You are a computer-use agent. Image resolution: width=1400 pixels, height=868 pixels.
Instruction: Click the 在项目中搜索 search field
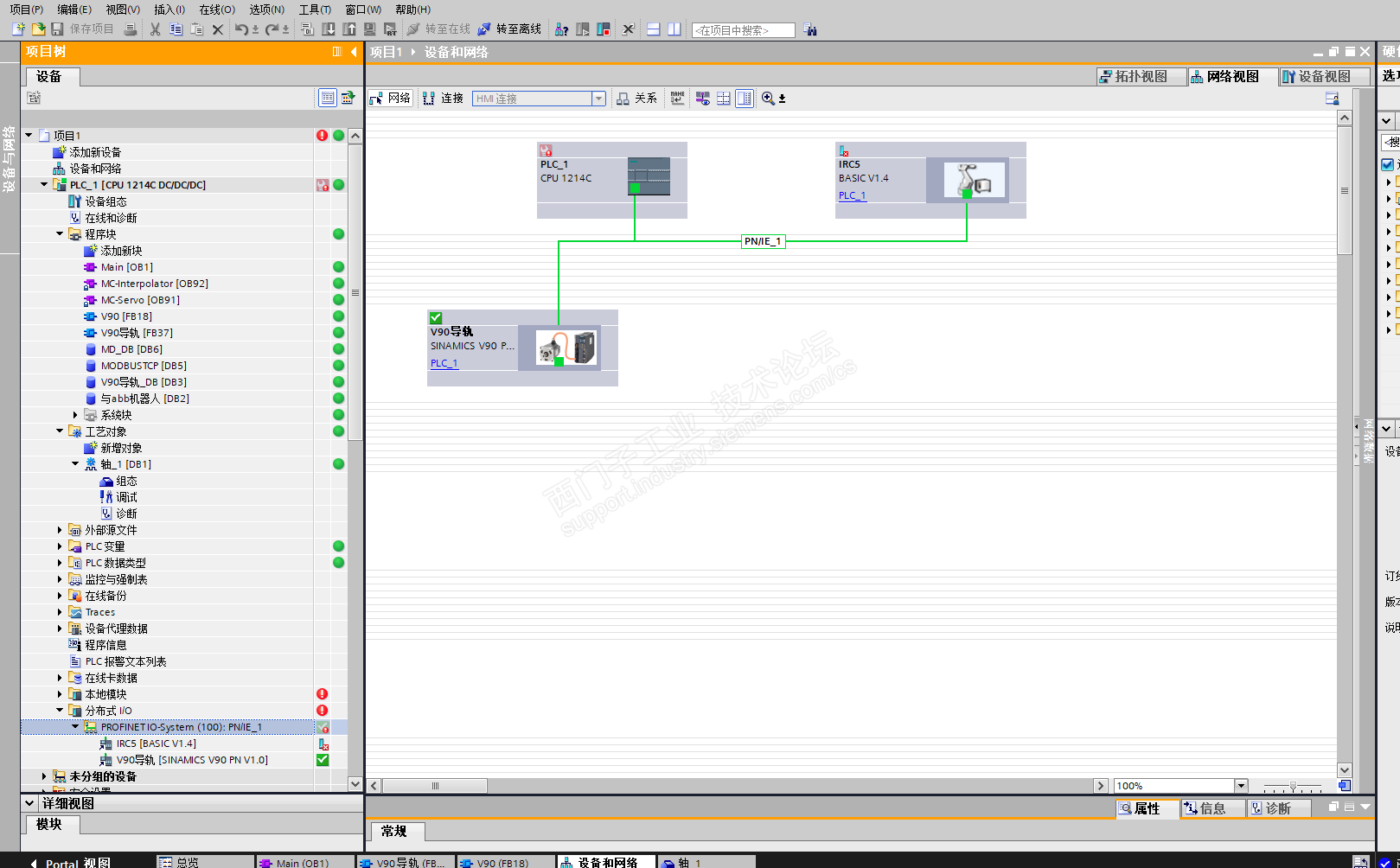pos(744,30)
